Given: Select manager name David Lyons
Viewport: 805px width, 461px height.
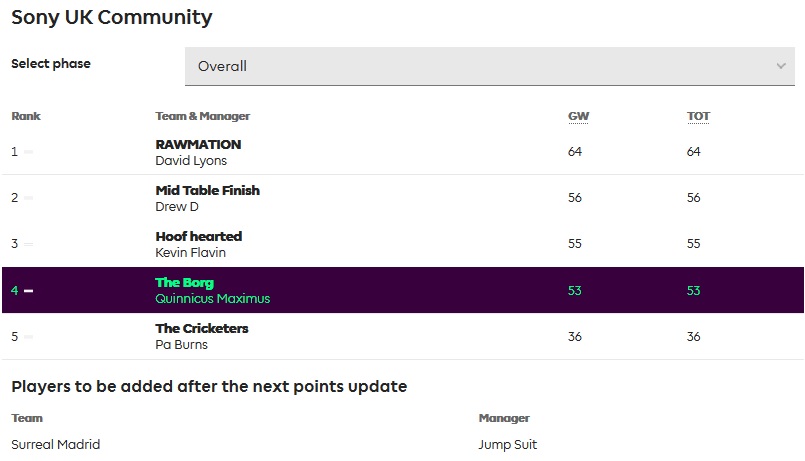Looking at the screenshot, I should click(191, 160).
